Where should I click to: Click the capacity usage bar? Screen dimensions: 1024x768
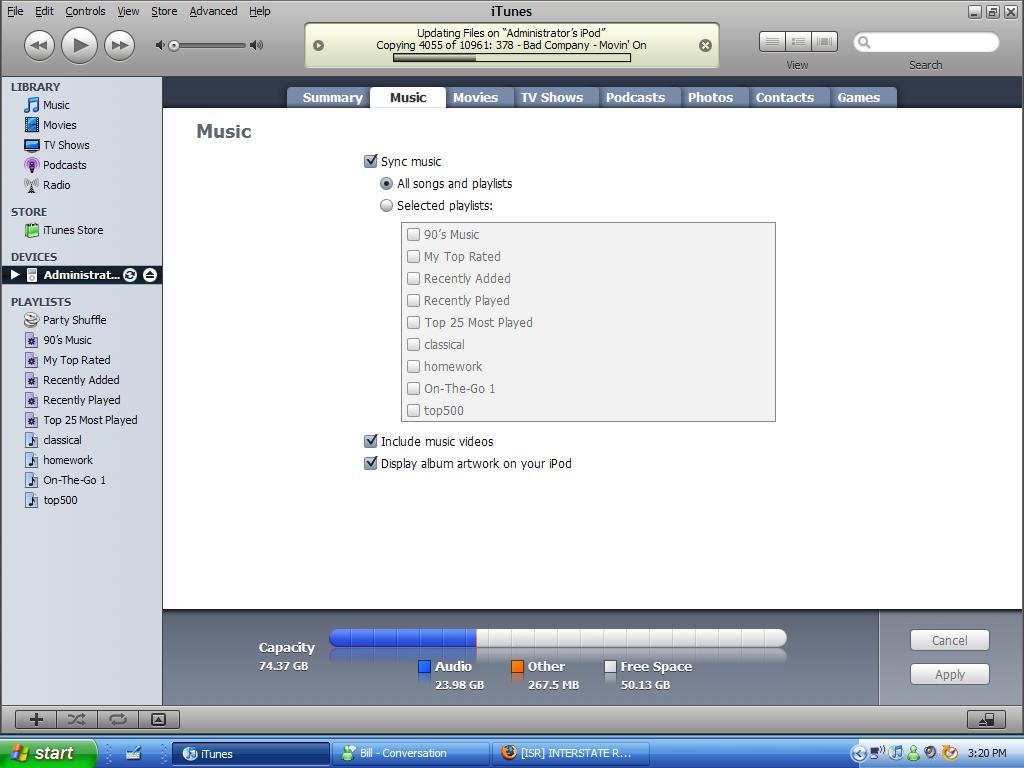click(558, 638)
